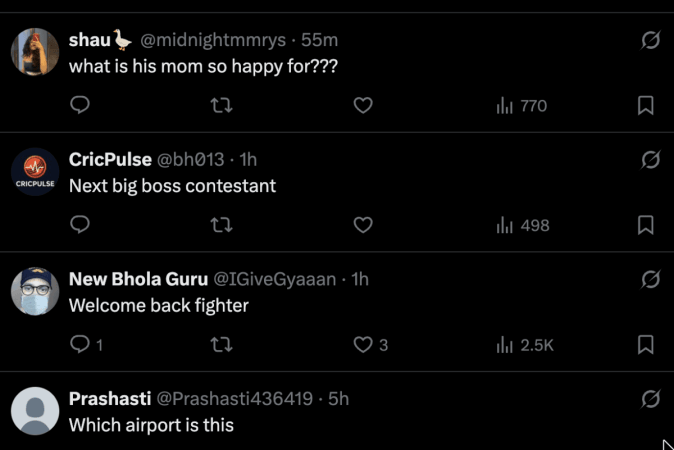This screenshot has height=450, width=674.
Task: Open view count 498 on CricPulse tweet
Action: 523,225
